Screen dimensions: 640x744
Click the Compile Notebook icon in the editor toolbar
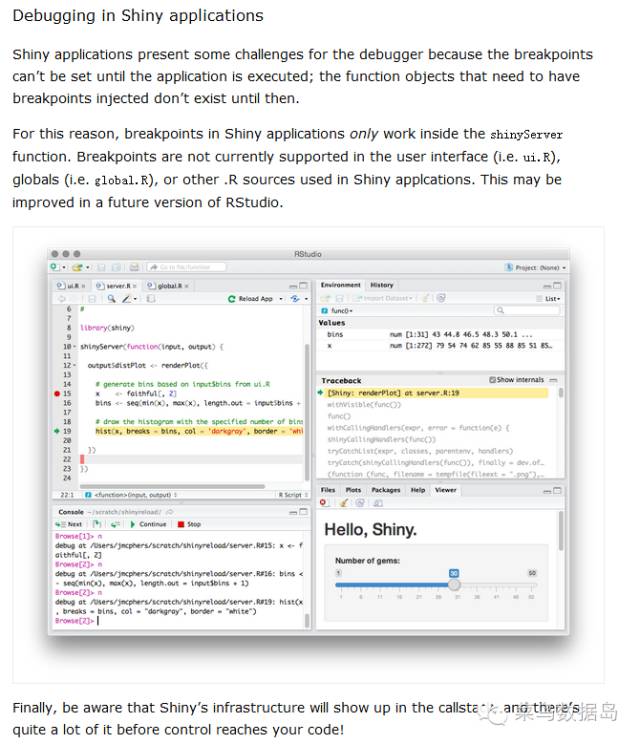point(151,298)
